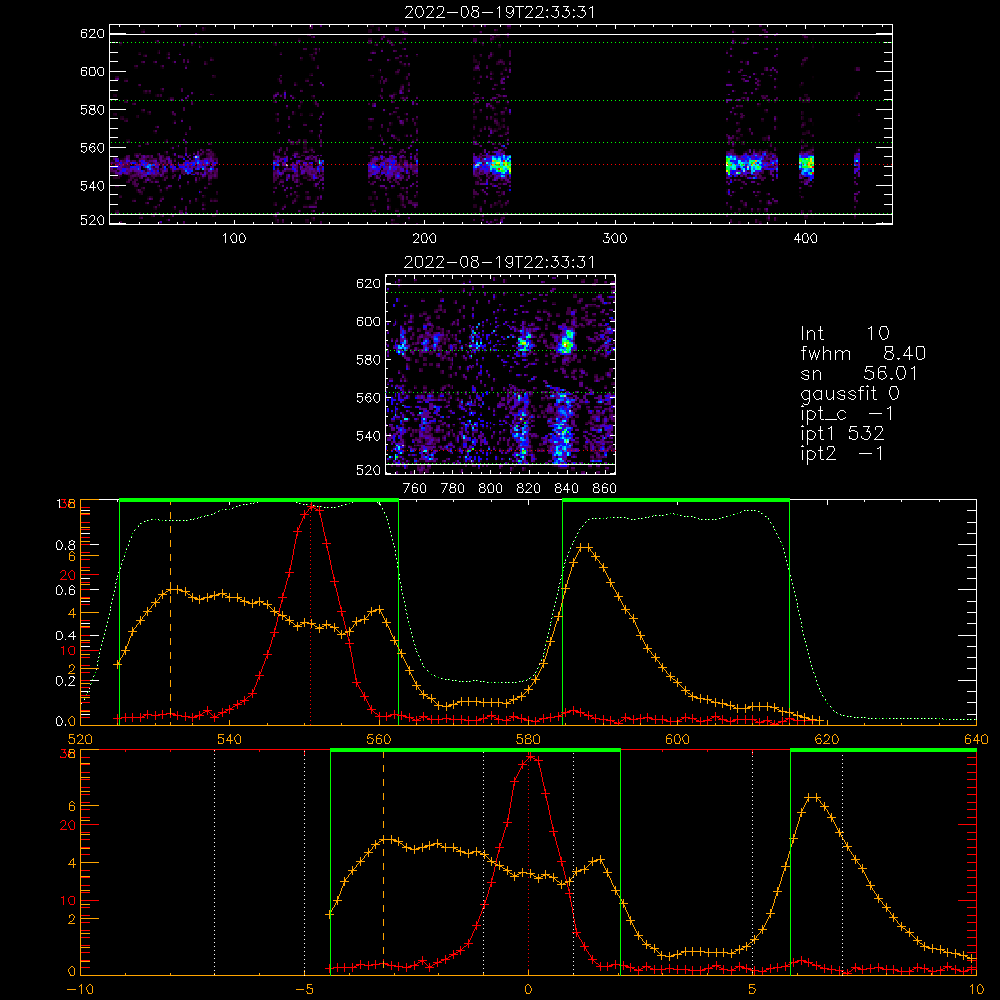Viewport: 1000px width, 1000px height.
Task: Click white y-axis label 0.4 on upper profile plot
Action: click(x=66, y=635)
